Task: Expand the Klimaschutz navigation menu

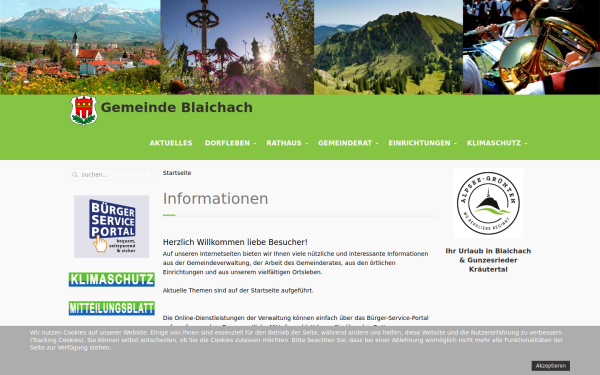Action: 497,143
